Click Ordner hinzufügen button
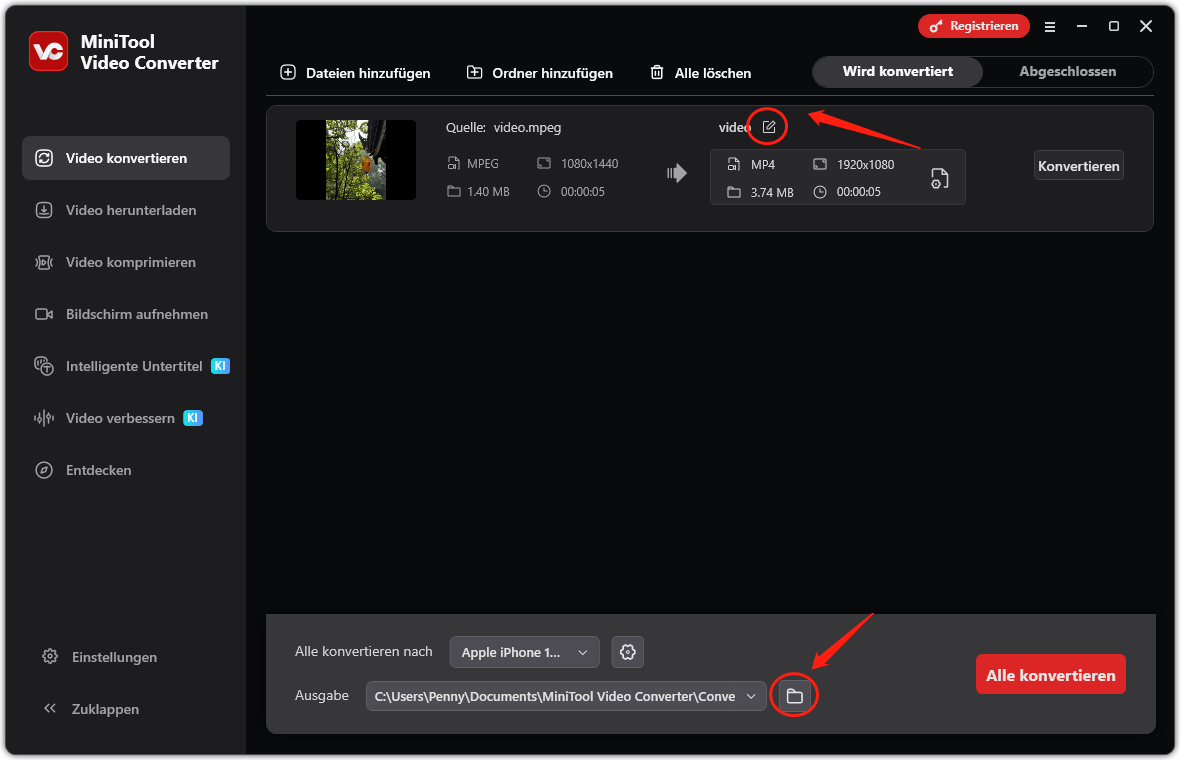1180x760 pixels. point(540,73)
